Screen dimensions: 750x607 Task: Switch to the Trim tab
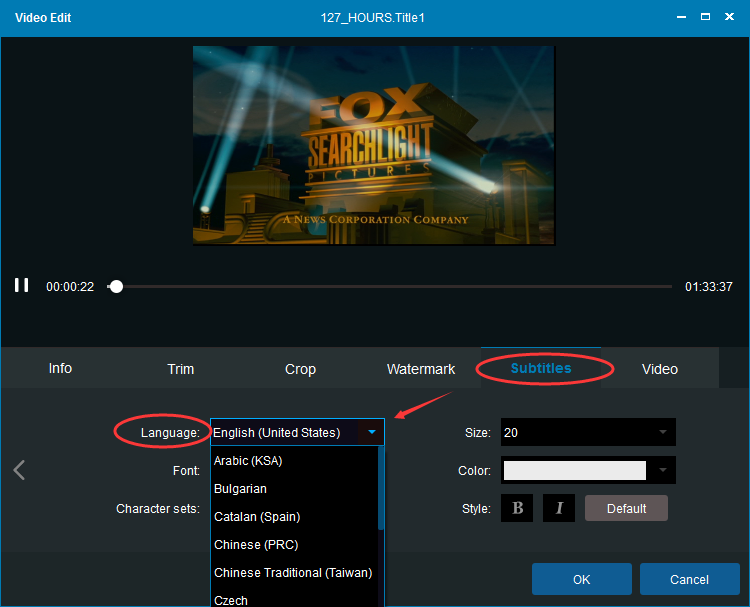[x=181, y=369]
